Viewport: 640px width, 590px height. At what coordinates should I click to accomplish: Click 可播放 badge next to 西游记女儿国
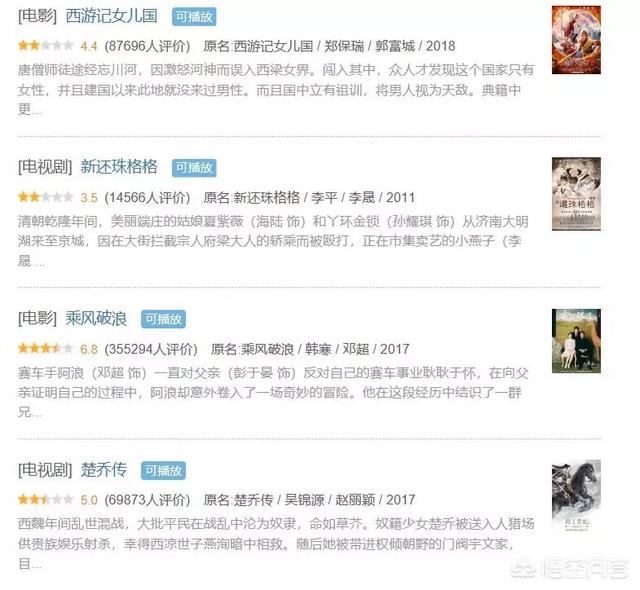[194, 17]
